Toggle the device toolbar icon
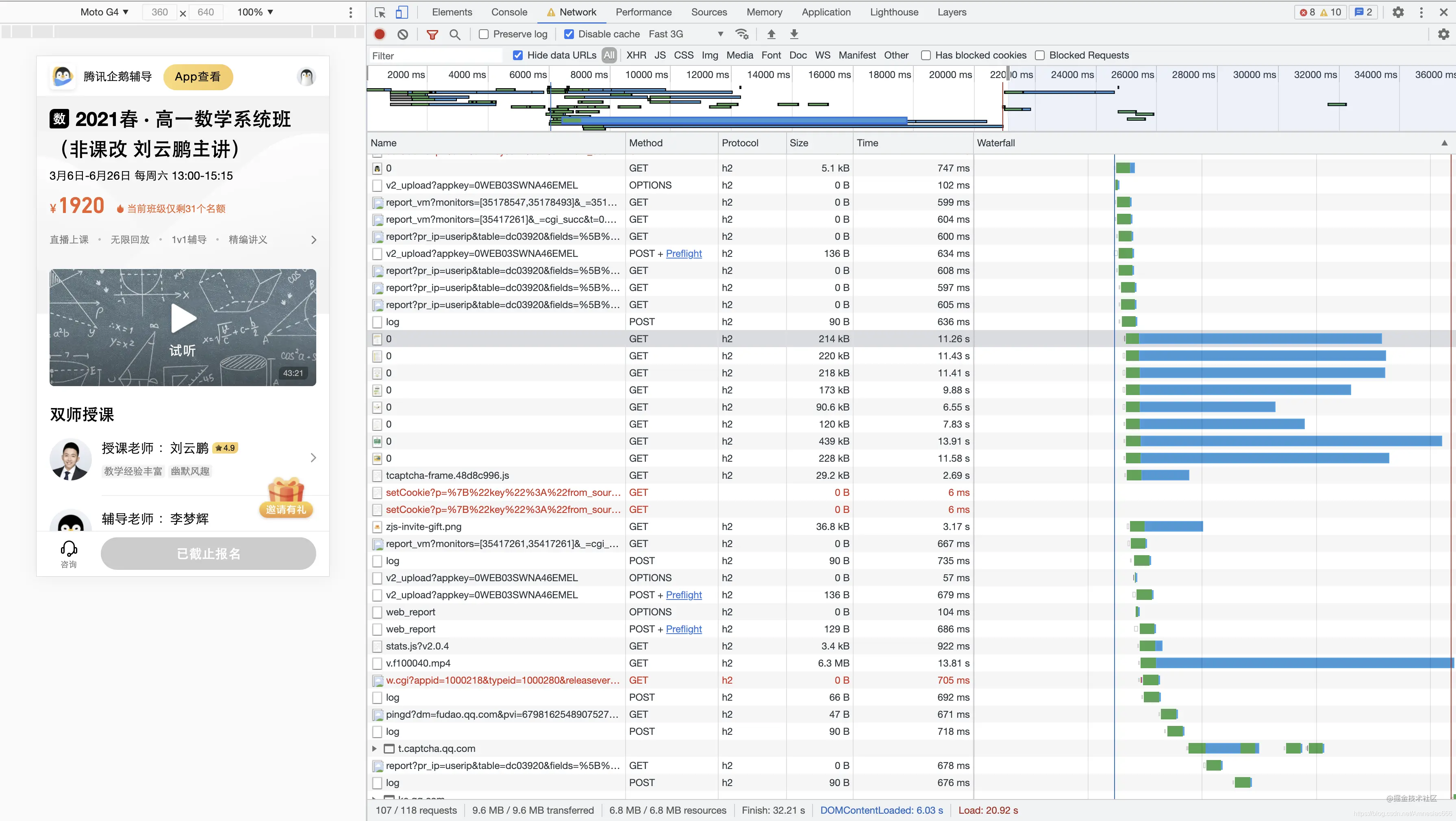1456x821 pixels. pos(401,12)
